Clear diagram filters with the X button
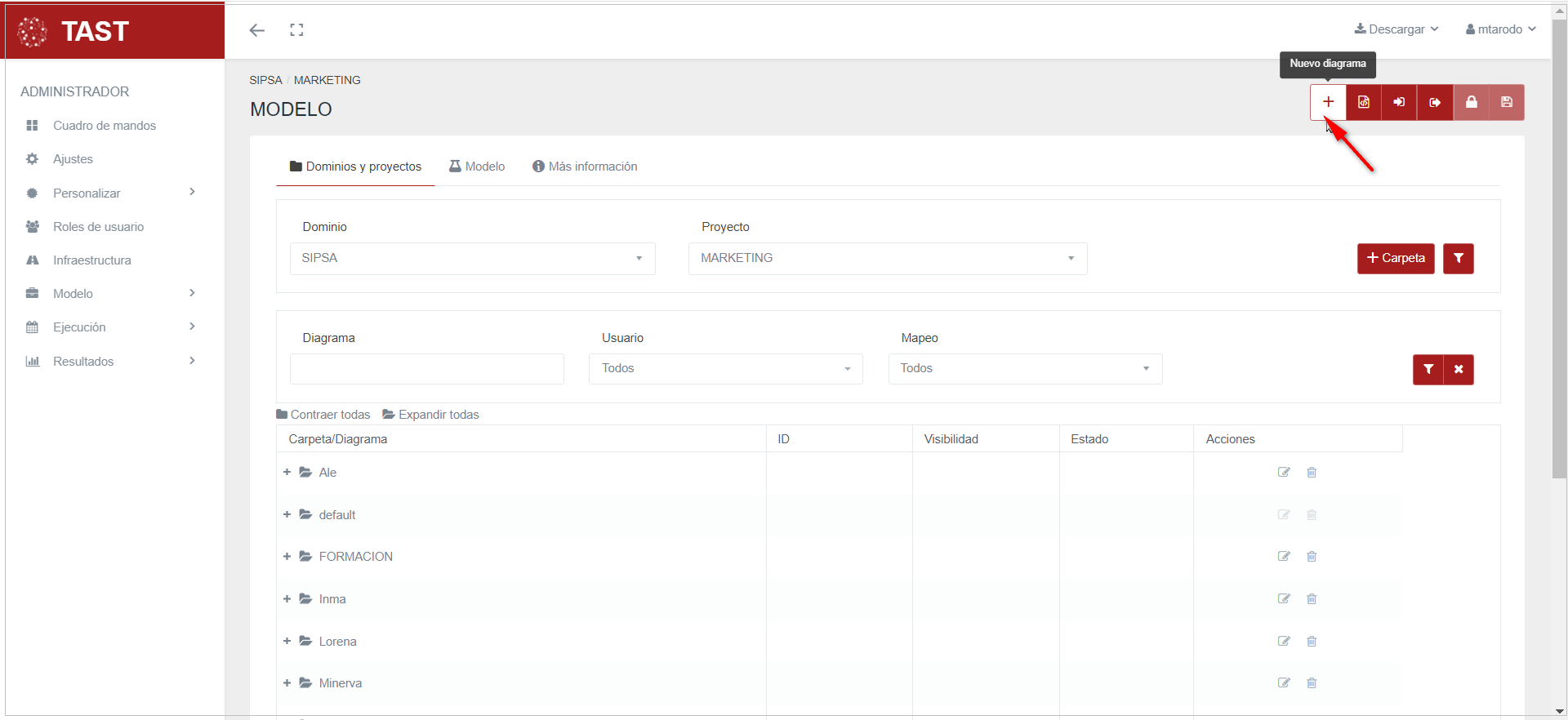 tap(1459, 369)
